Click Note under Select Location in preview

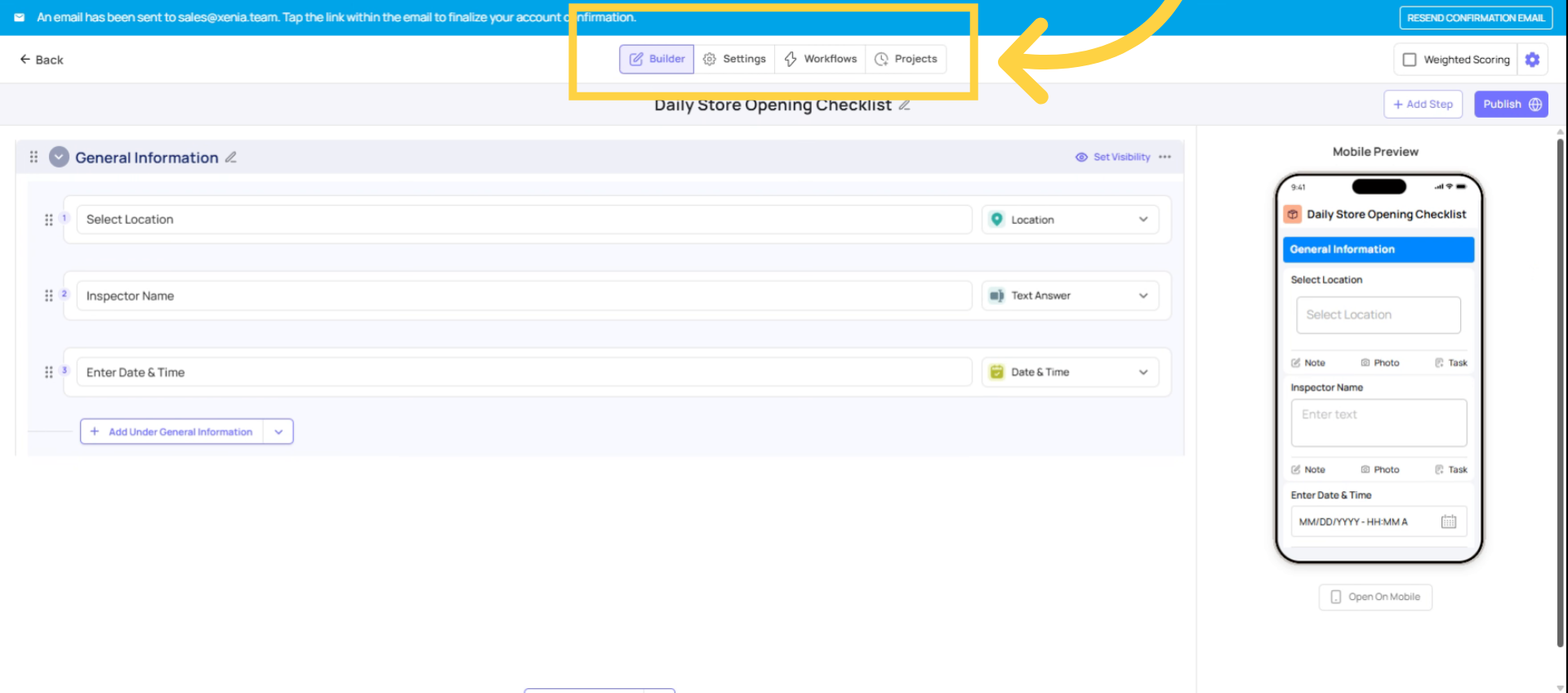1308,363
